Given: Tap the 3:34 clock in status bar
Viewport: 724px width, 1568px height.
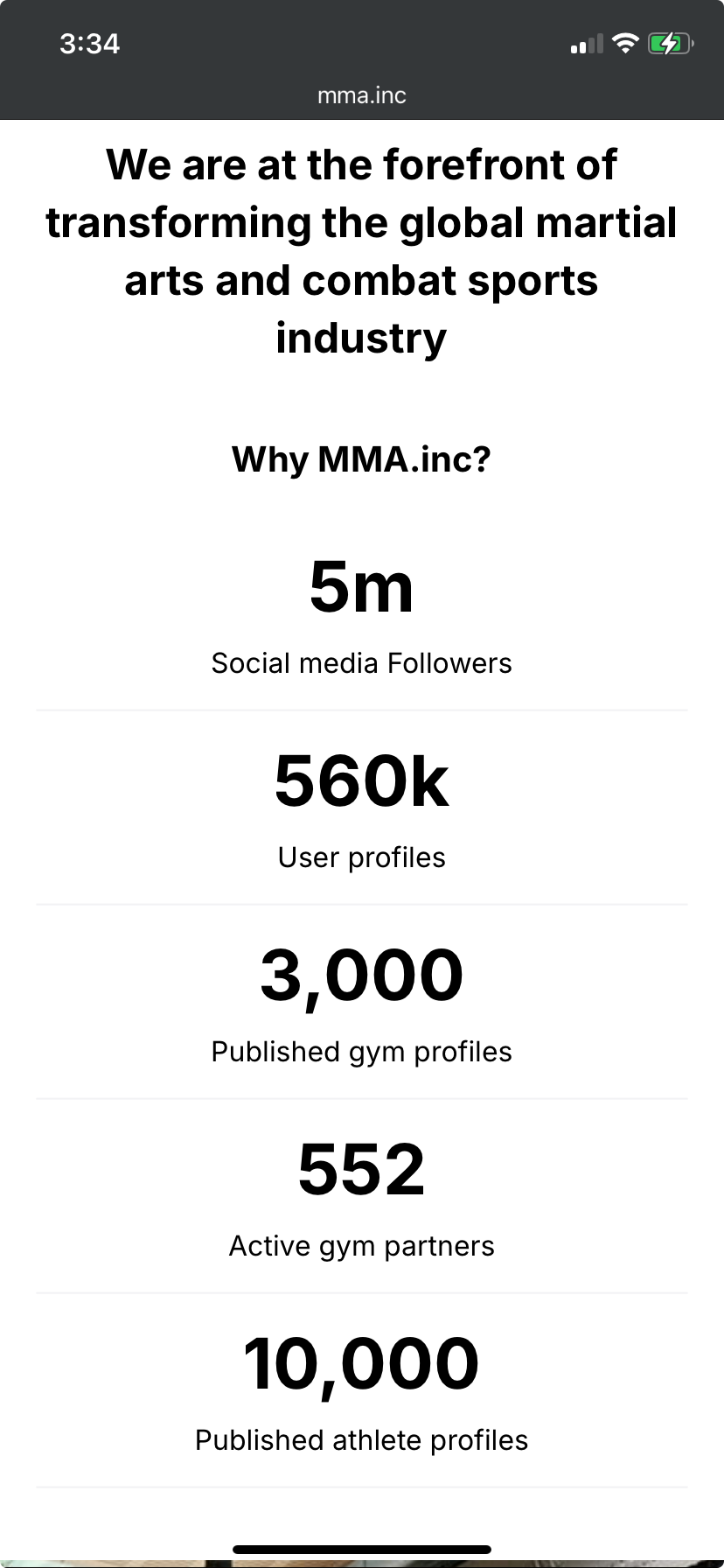Looking at the screenshot, I should pyautogui.click(x=89, y=44).
